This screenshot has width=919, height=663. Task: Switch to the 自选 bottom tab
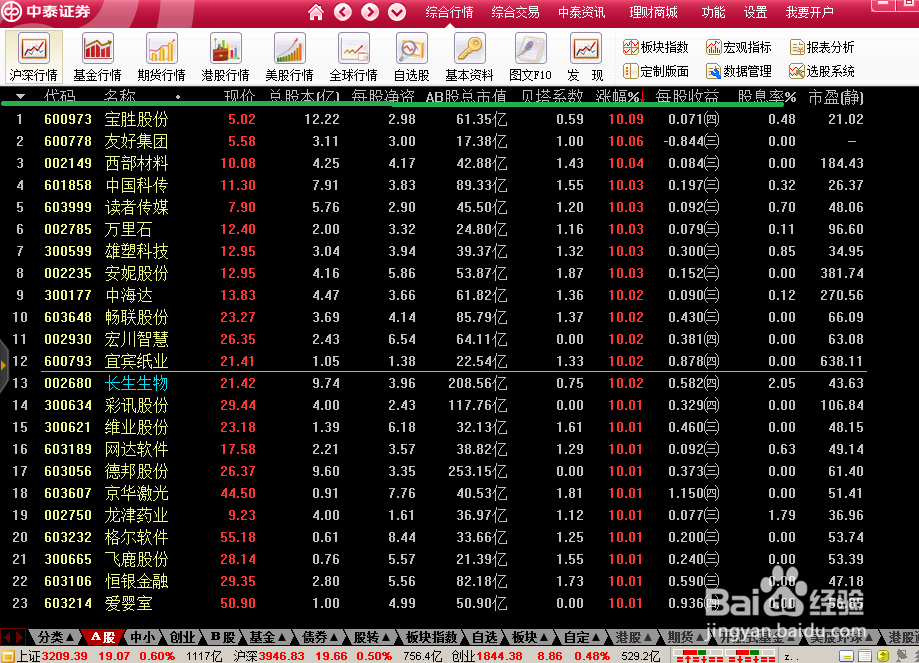(x=485, y=637)
